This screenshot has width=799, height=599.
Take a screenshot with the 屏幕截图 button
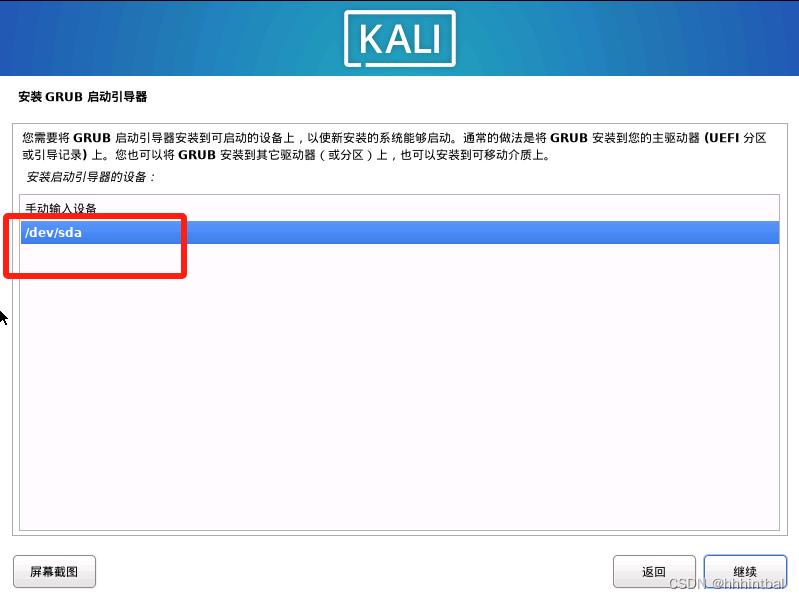55,571
